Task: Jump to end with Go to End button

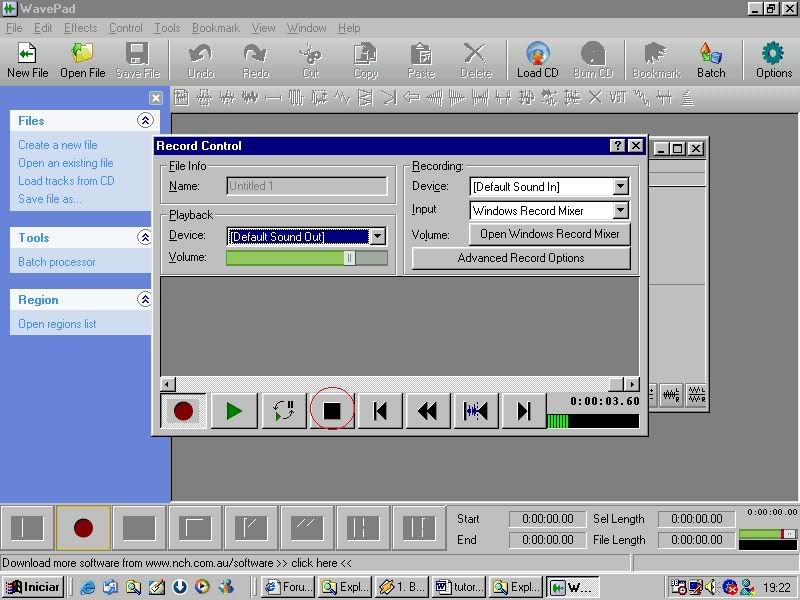Action: [x=523, y=411]
